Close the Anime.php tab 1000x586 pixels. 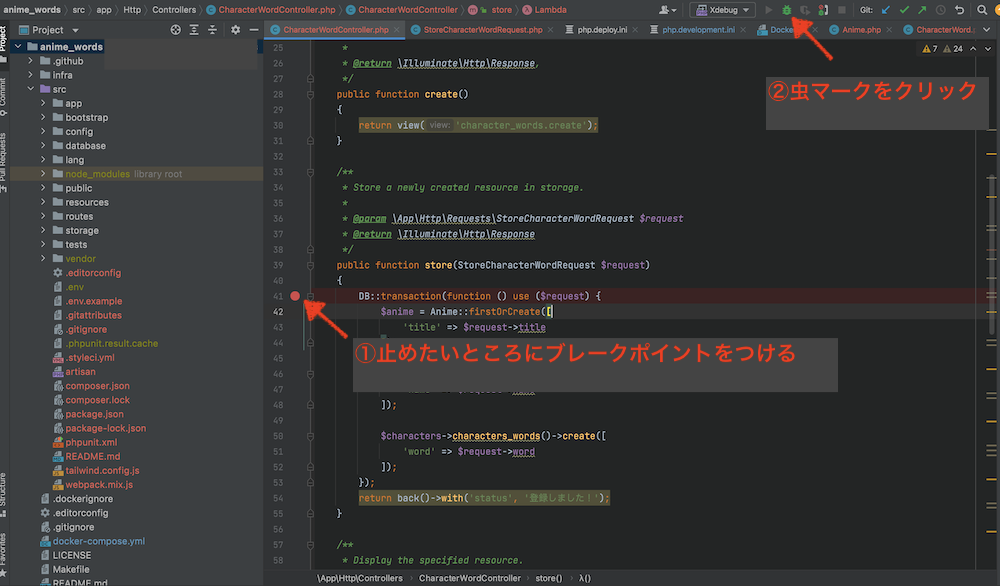(889, 30)
